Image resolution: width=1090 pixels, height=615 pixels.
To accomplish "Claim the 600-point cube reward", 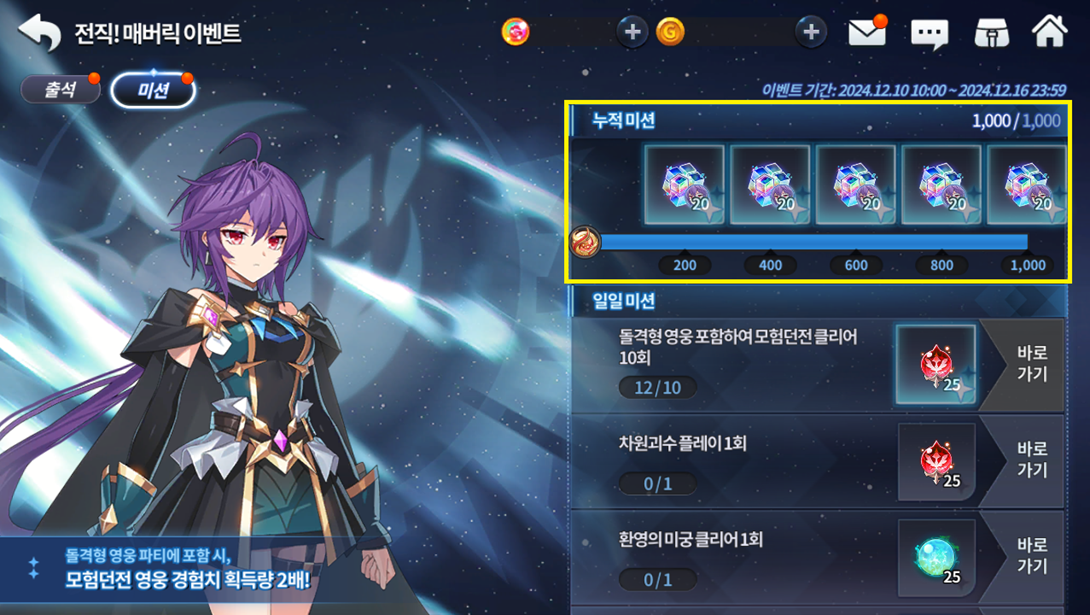I will 855,185.
